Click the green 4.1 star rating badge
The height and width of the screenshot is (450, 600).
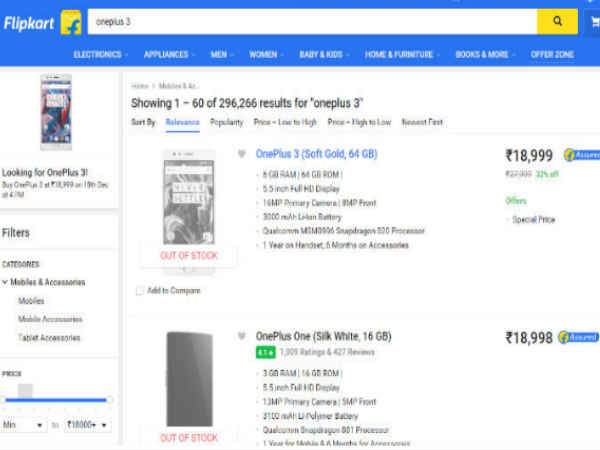[x=266, y=353]
